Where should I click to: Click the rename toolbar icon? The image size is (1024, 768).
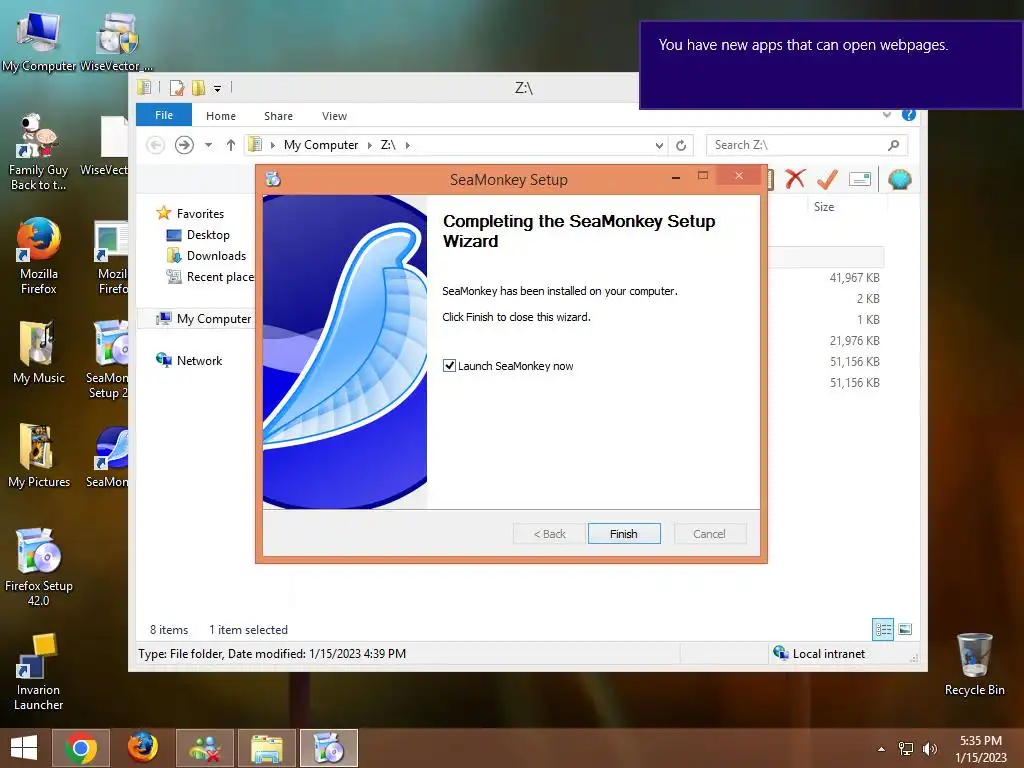860,179
